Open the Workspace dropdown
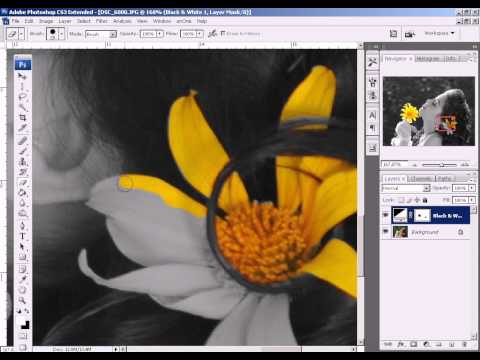 tap(439, 33)
